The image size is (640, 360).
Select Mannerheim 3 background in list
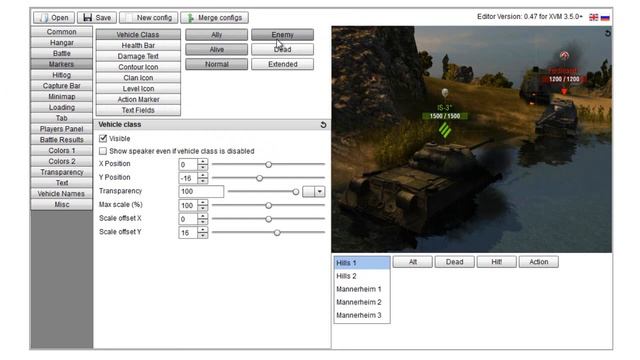[x=362, y=315]
